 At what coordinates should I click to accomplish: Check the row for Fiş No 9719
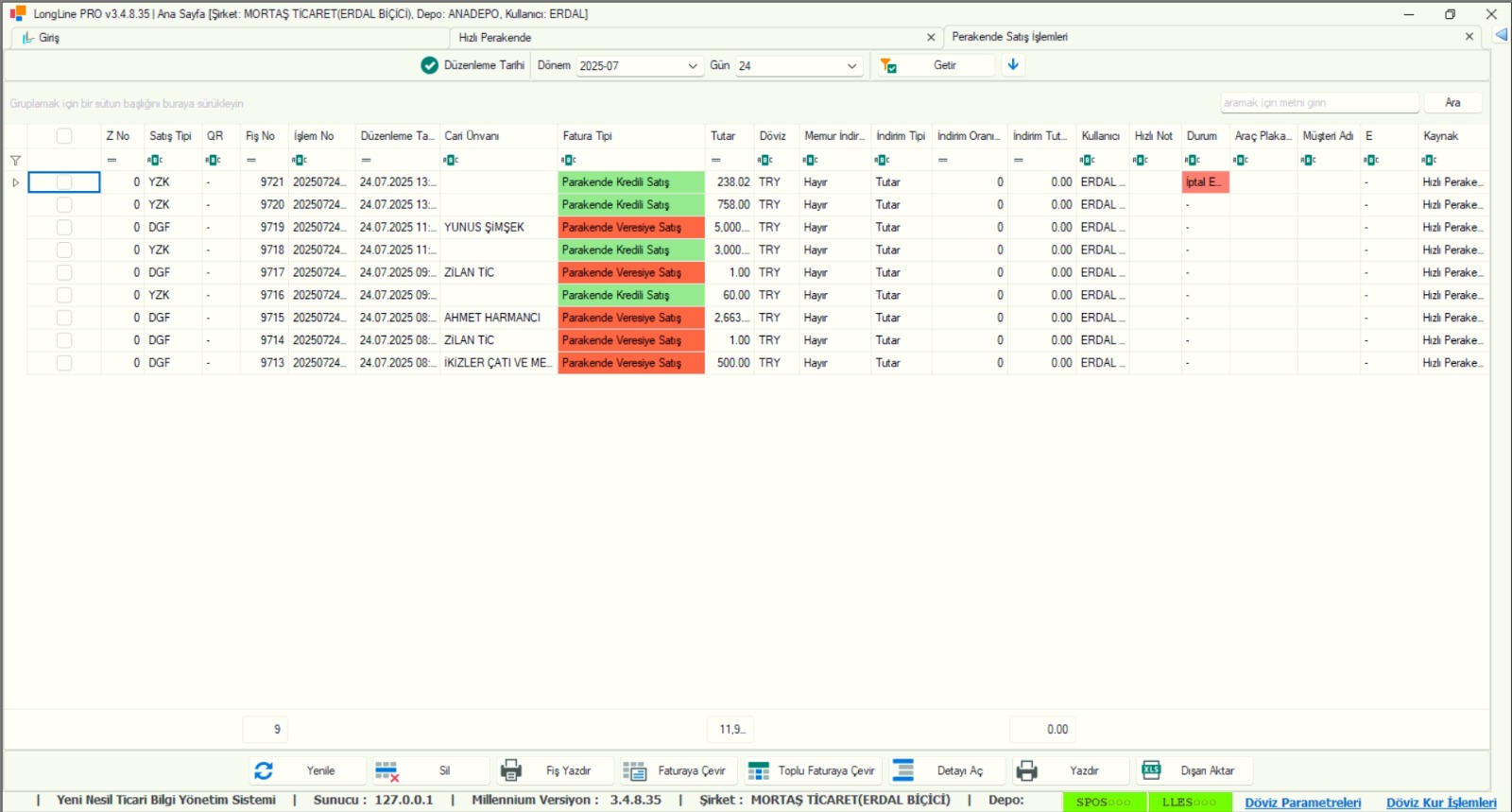coord(64,227)
